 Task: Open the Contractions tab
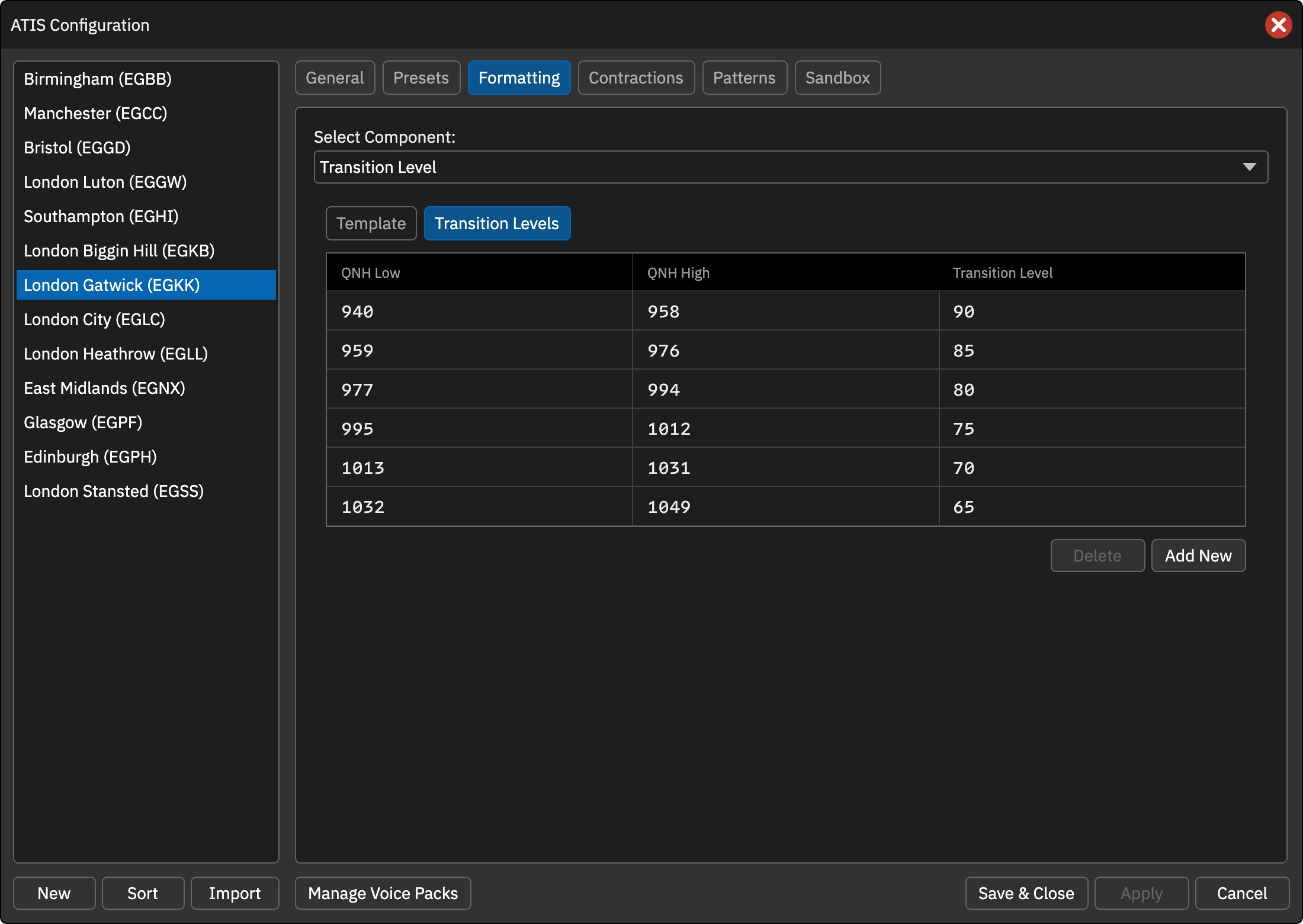pyautogui.click(x=636, y=78)
